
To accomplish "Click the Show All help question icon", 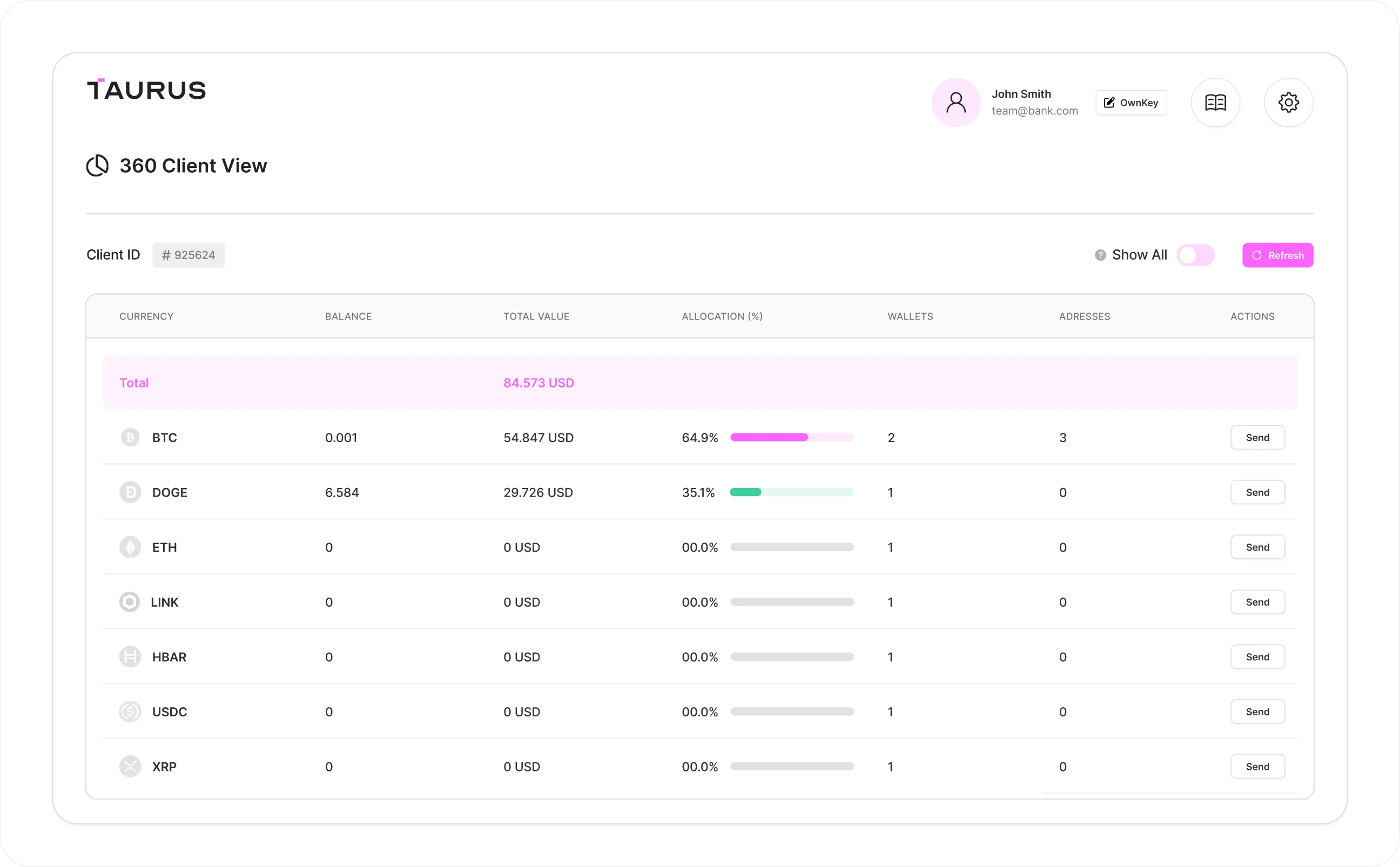I will click(1100, 255).
